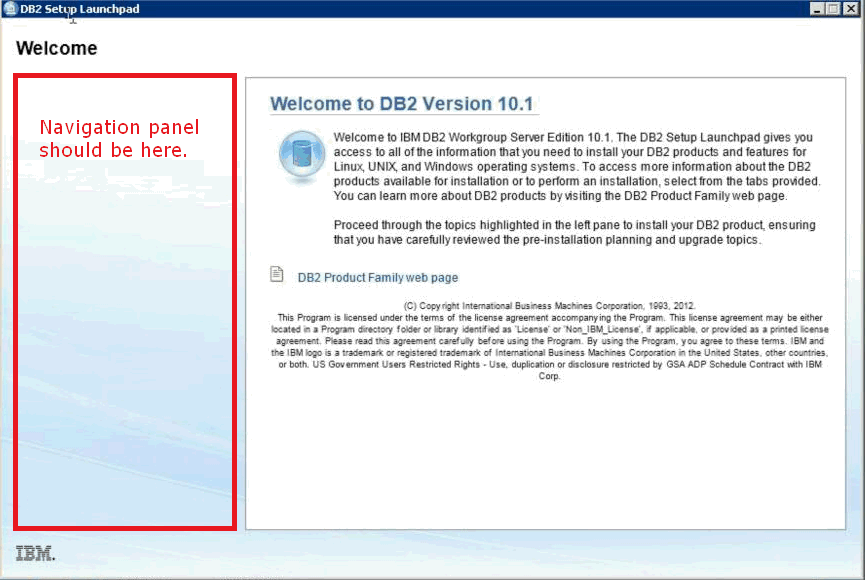This screenshot has height=580, width=865.
Task: Click the 'Welcome to DB2 Version 10.1' heading
Action: click(402, 104)
